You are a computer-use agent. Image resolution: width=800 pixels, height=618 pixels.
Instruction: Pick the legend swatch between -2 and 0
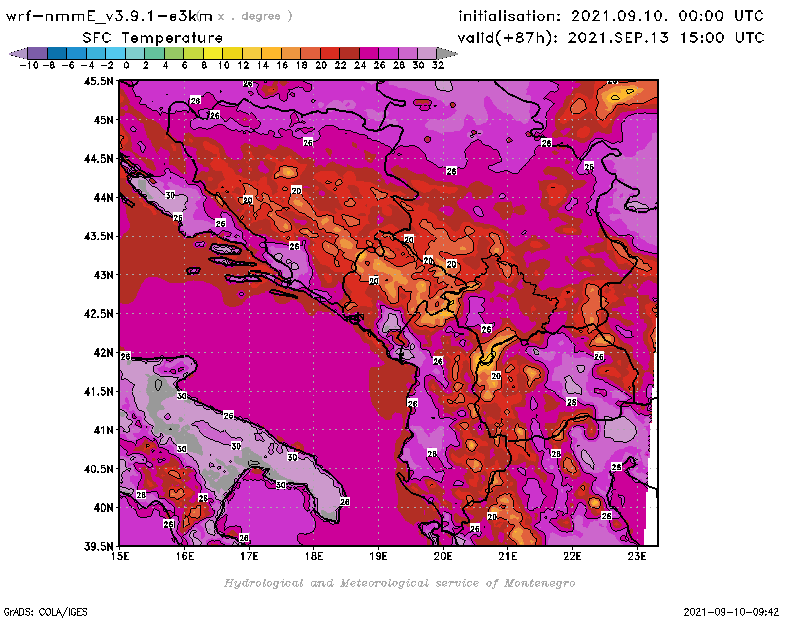tap(116, 53)
